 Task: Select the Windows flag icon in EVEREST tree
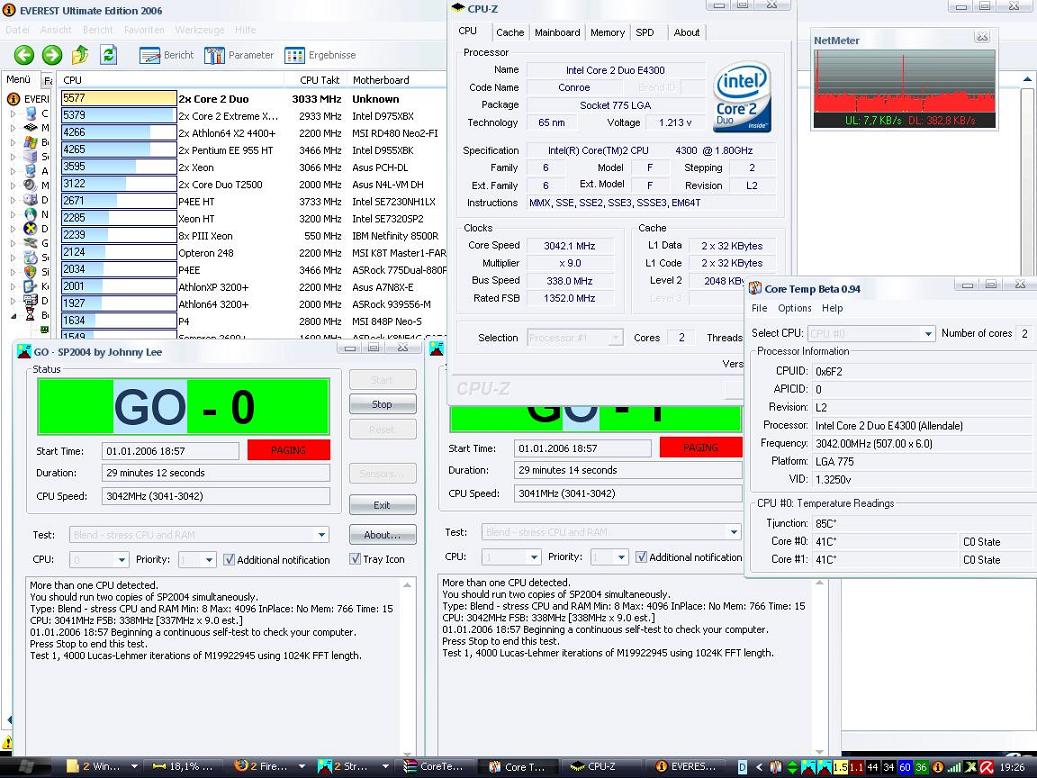tap(30, 142)
